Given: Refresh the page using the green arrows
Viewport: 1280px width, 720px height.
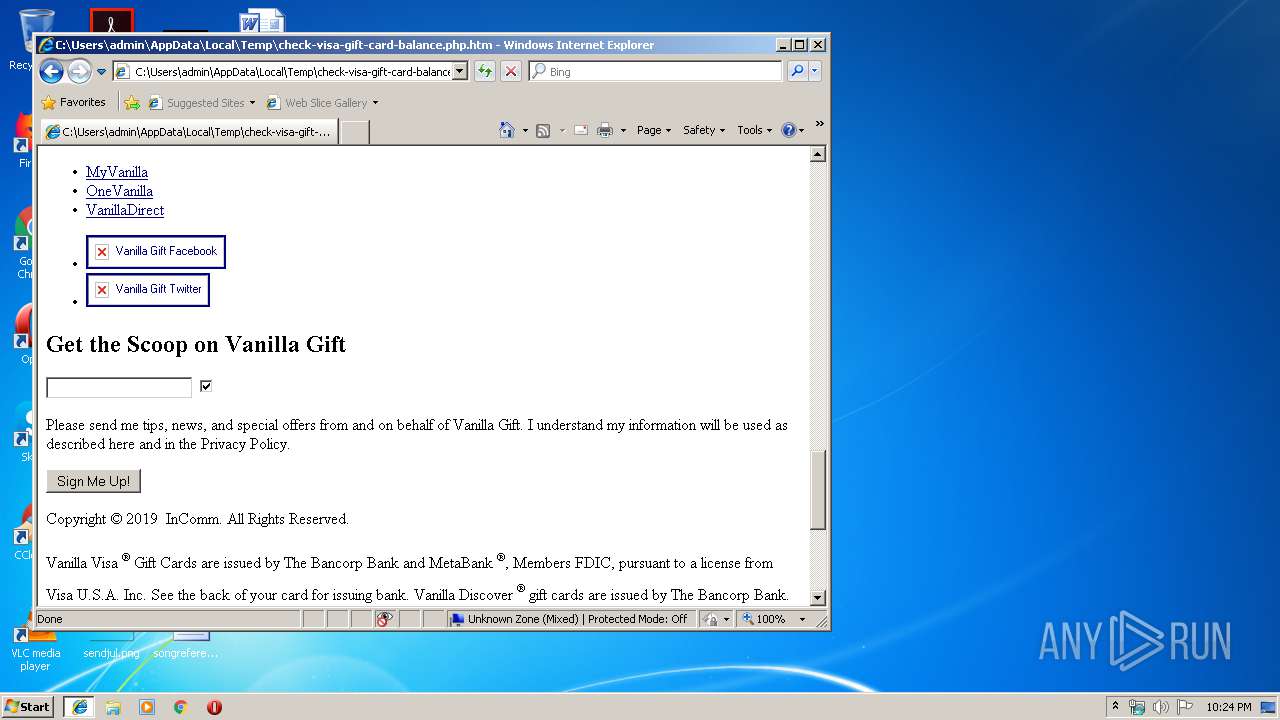Looking at the screenshot, I should pyautogui.click(x=485, y=72).
